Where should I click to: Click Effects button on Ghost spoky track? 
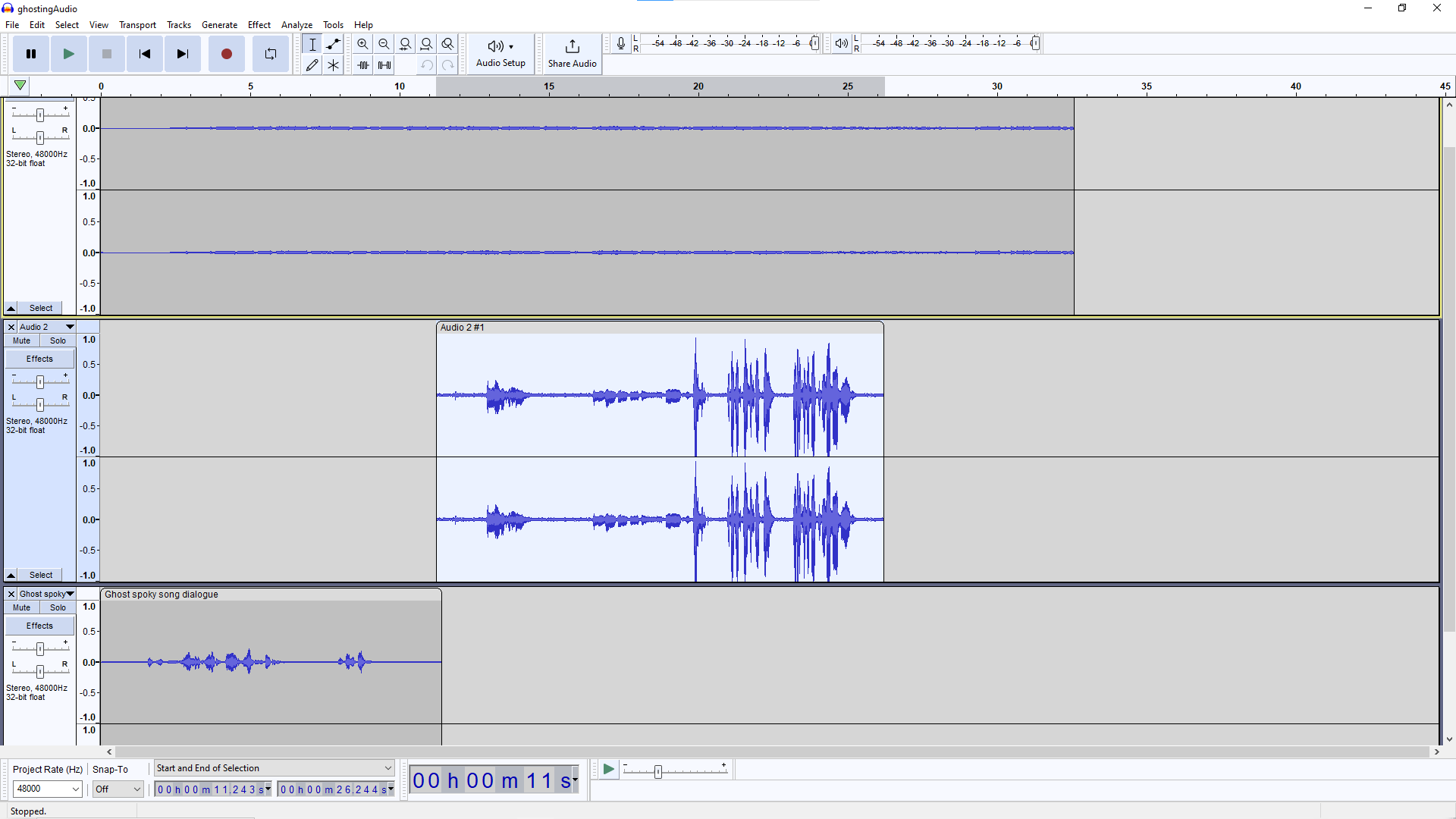click(x=39, y=626)
